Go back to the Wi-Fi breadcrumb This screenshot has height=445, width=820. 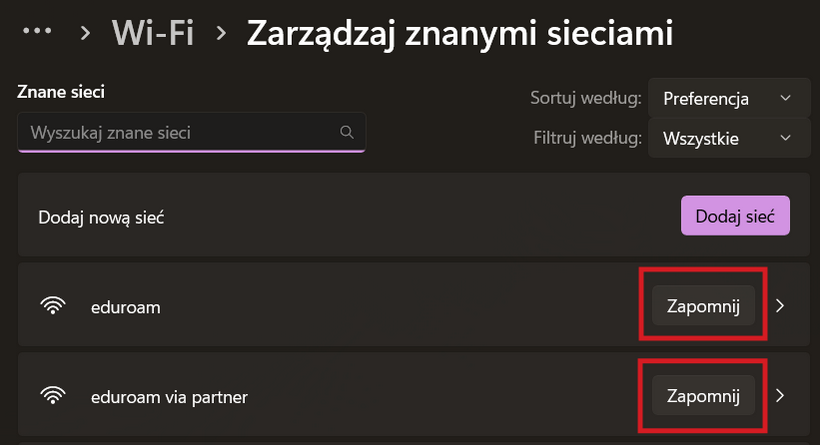[155, 33]
